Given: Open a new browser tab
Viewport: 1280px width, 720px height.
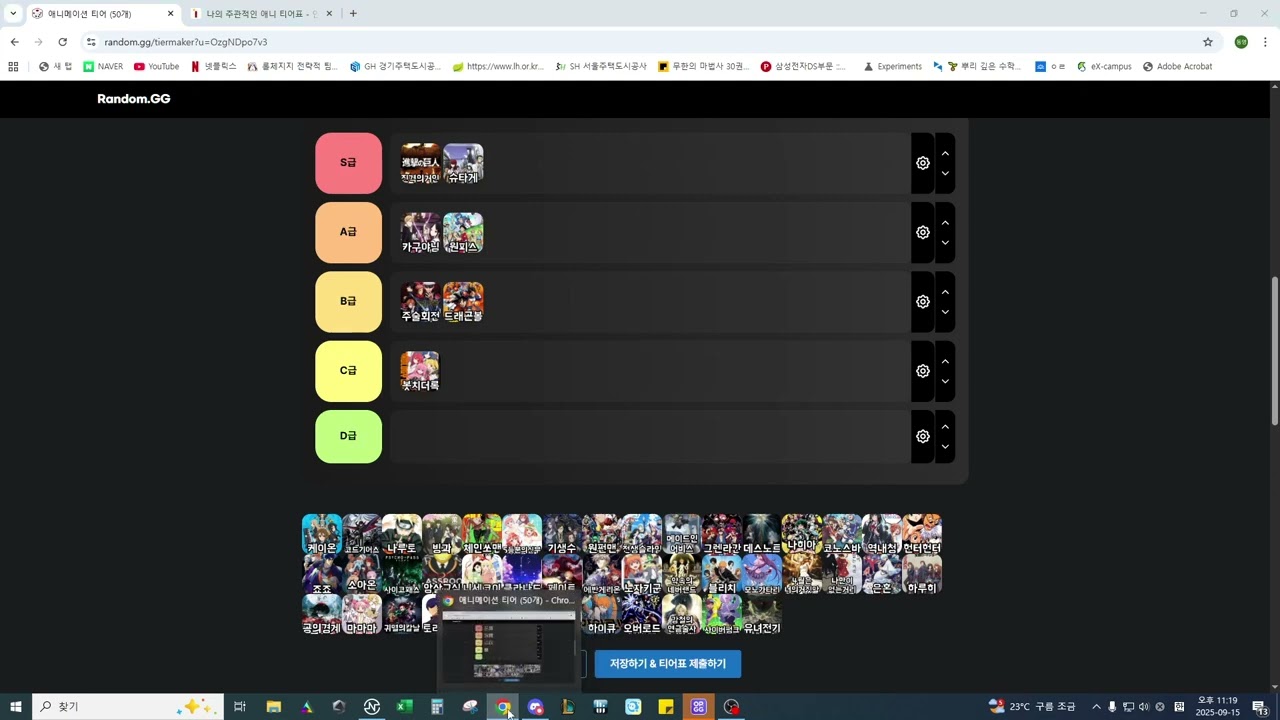Looking at the screenshot, I should (353, 14).
